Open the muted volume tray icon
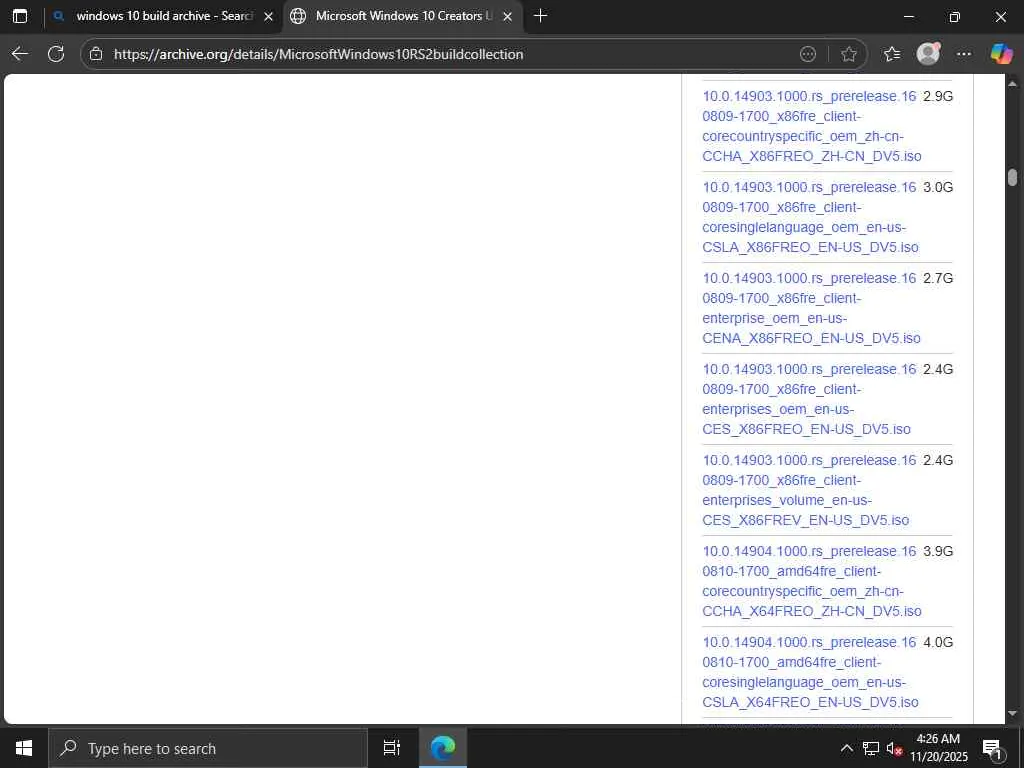 coord(894,748)
